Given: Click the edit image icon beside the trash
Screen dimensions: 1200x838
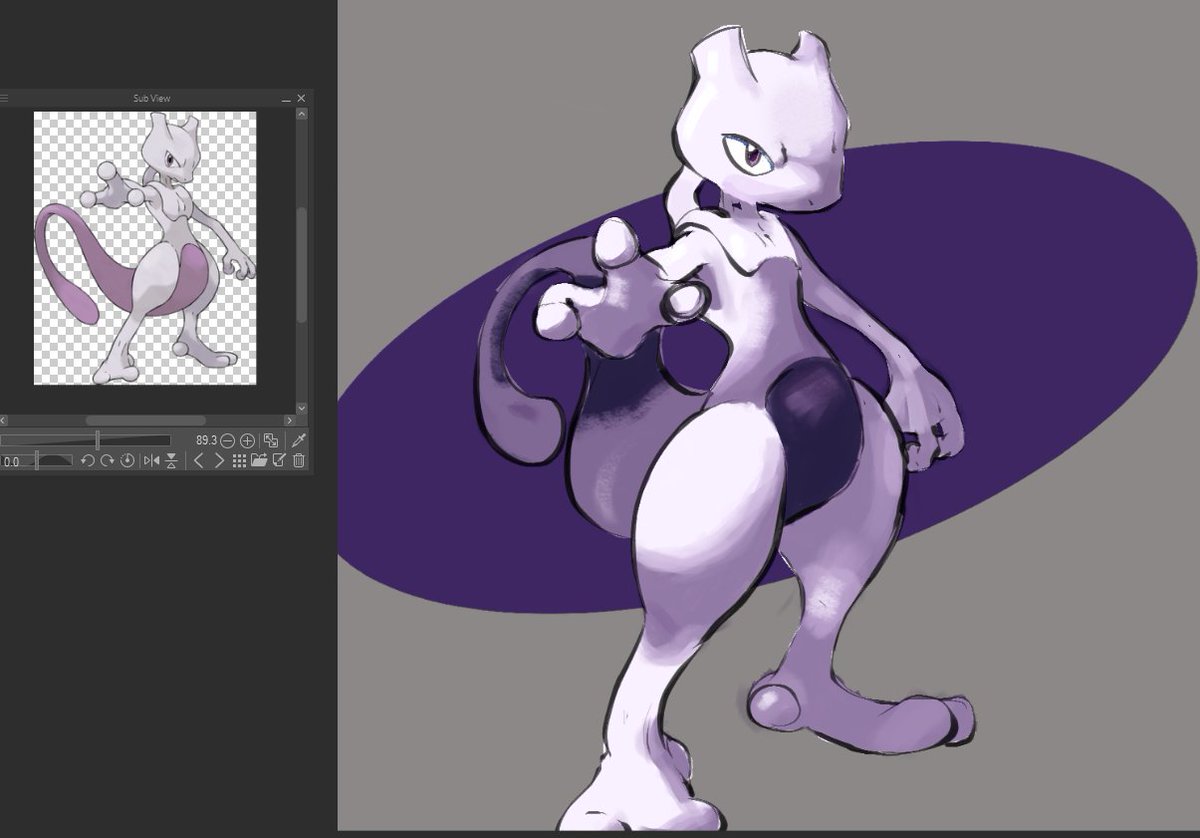Looking at the screenshot, I should pyautogui.click(x=279, y=460).
